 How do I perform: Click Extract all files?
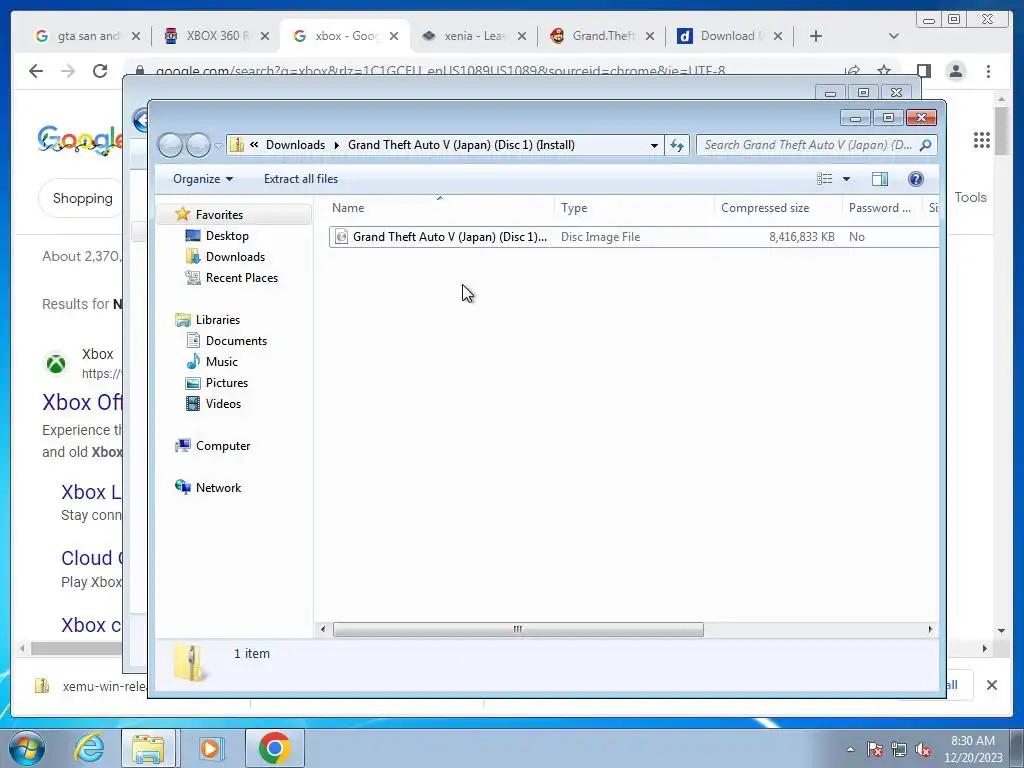coord(300,179)
